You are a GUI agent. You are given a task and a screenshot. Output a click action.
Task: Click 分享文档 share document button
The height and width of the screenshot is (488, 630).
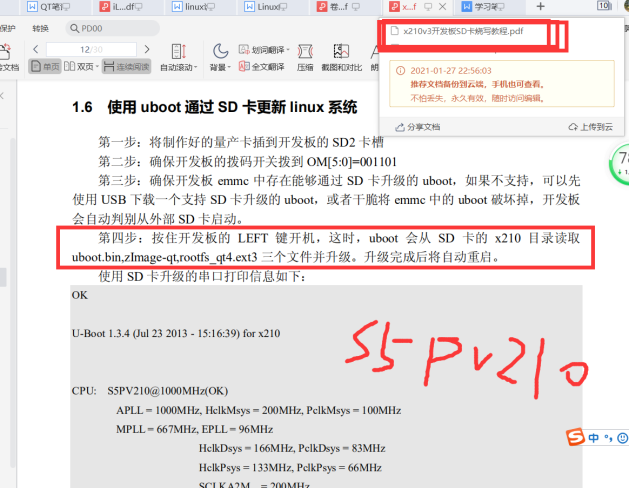click(x=418, y=127)
